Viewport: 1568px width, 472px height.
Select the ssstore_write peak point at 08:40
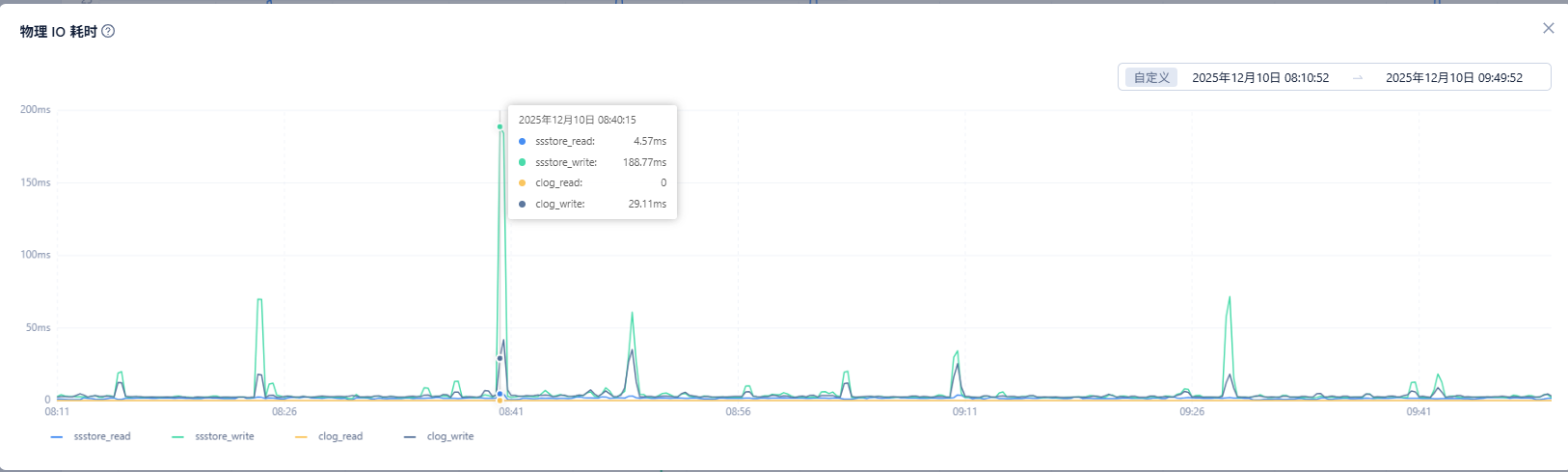coord(500,126)
